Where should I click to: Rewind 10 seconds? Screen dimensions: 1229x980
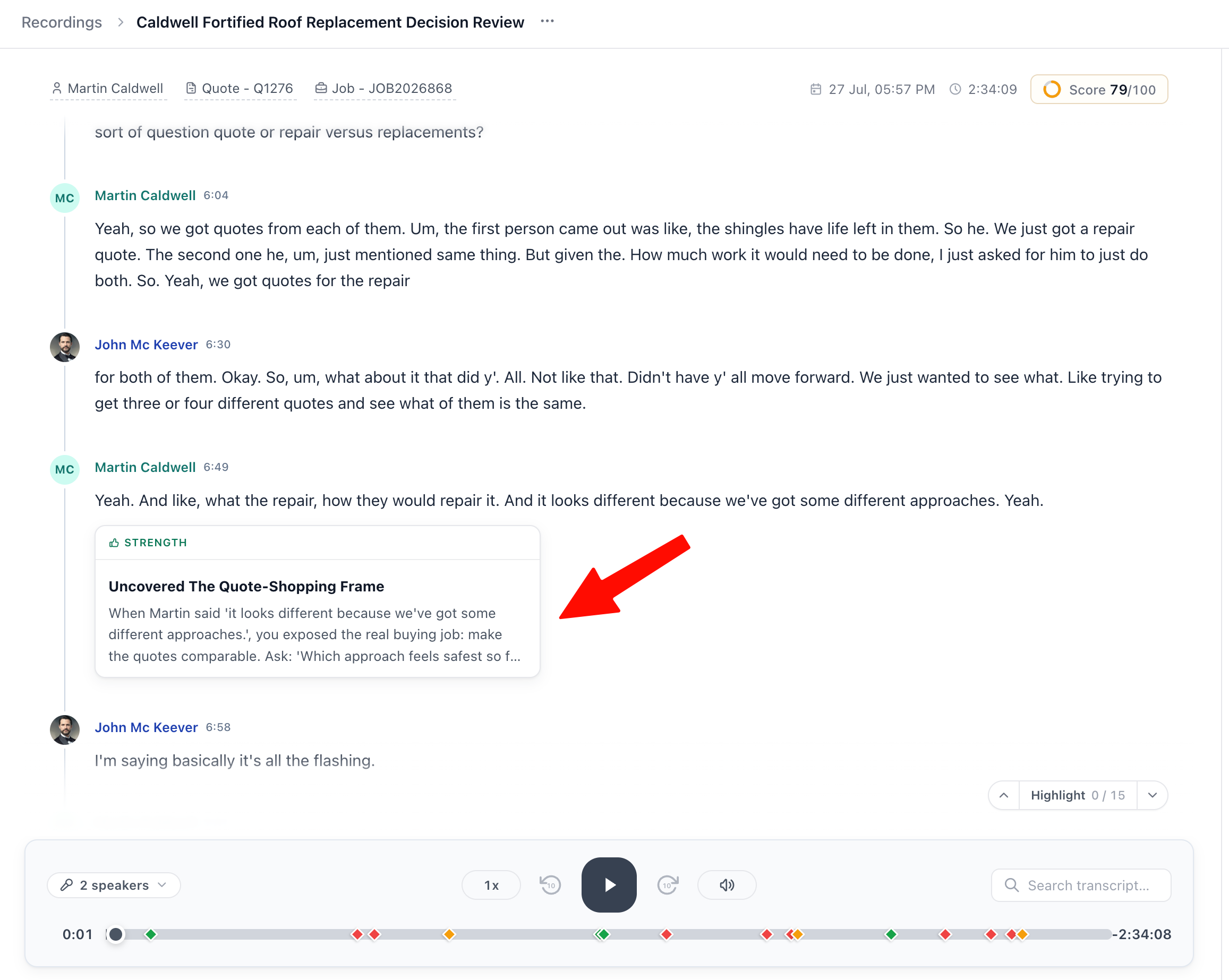550,884
